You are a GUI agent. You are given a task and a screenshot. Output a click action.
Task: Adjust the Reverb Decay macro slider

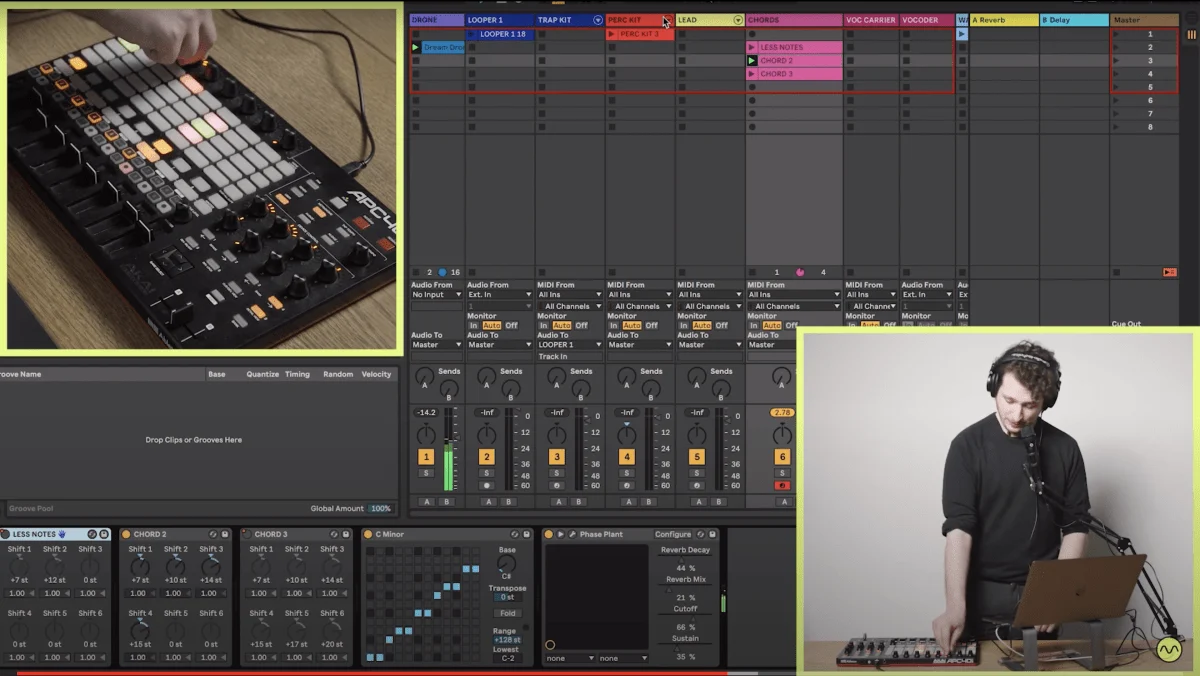coord(686,559)
